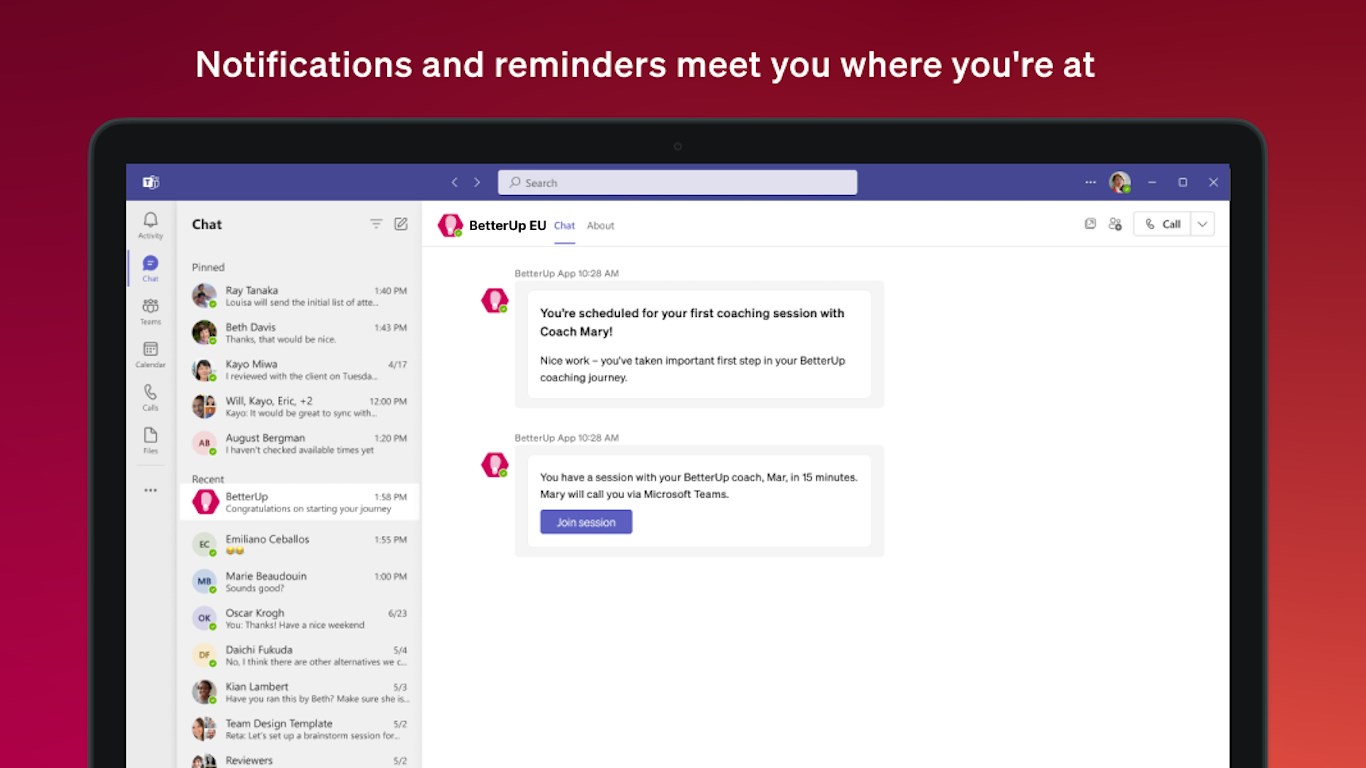Click the Beth Davis avatar
Screen dimensions: 1366x768
204,333
